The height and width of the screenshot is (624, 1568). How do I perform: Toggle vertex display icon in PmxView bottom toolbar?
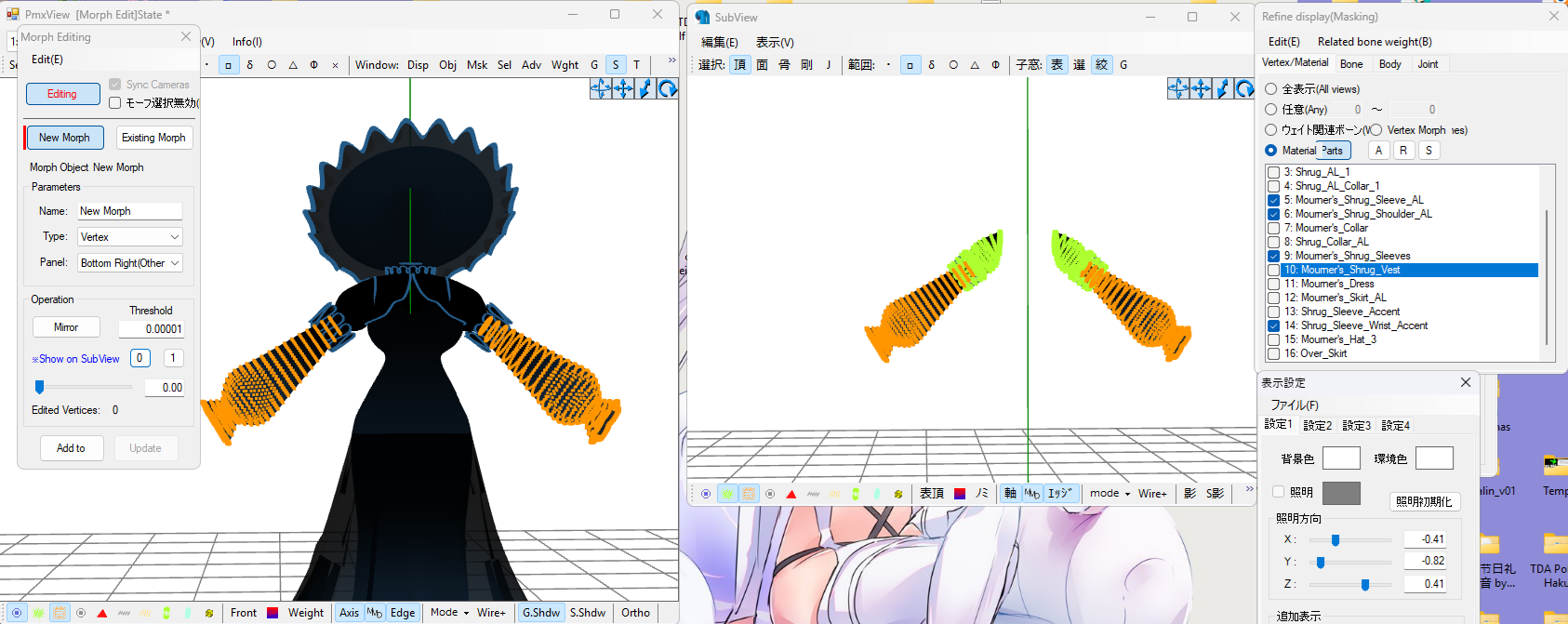[17, 613]
